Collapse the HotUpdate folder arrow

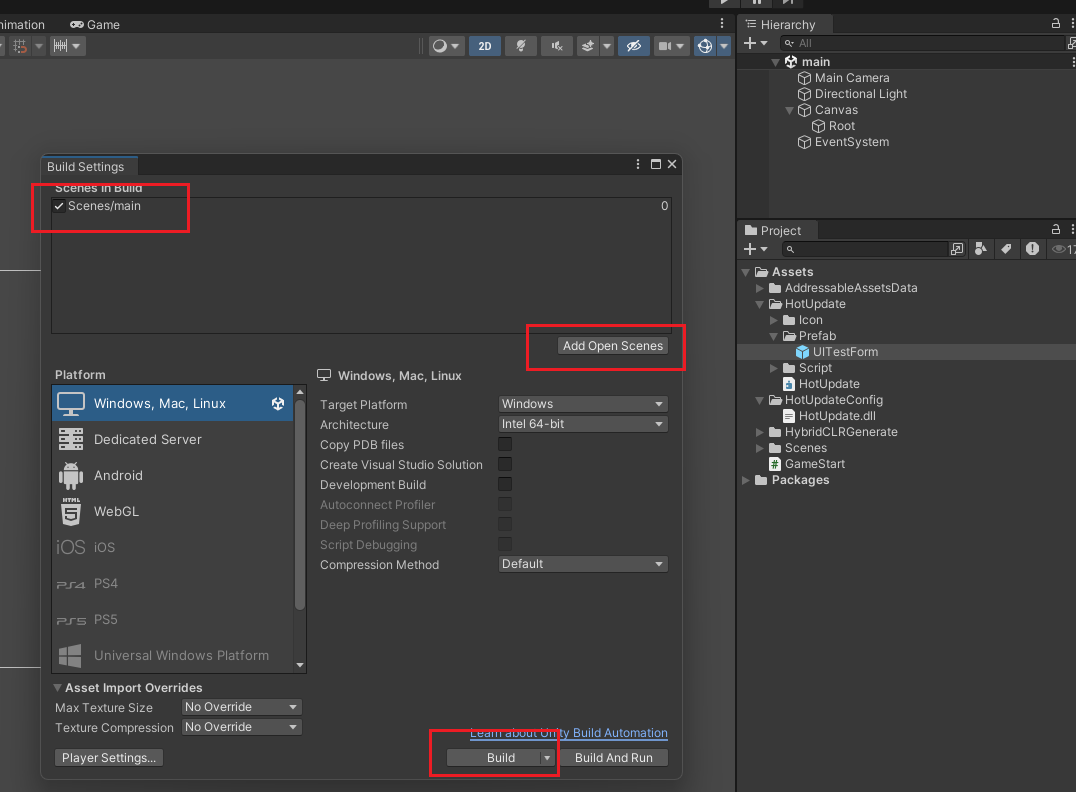(x=760, y=304)
